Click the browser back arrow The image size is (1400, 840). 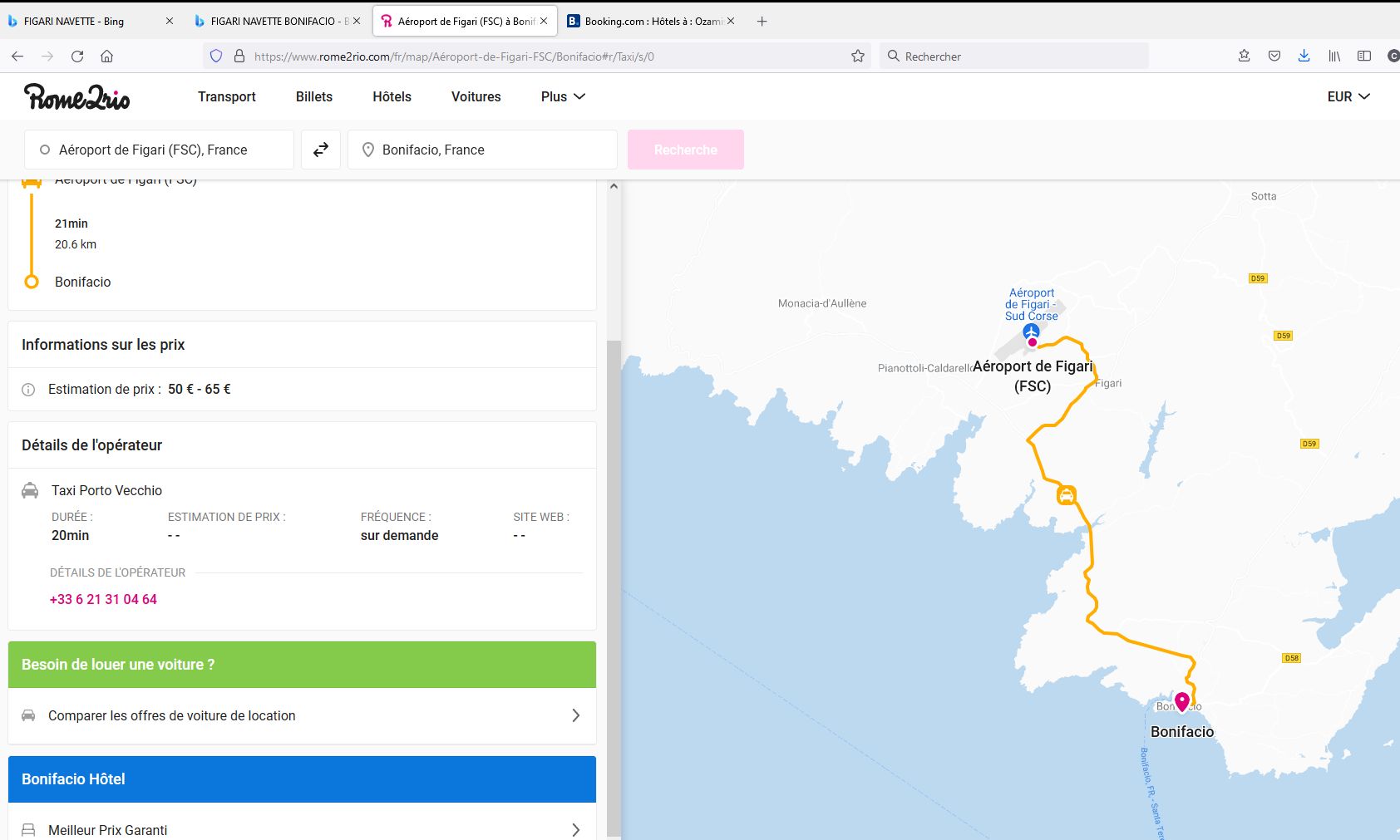coord(17,56)
